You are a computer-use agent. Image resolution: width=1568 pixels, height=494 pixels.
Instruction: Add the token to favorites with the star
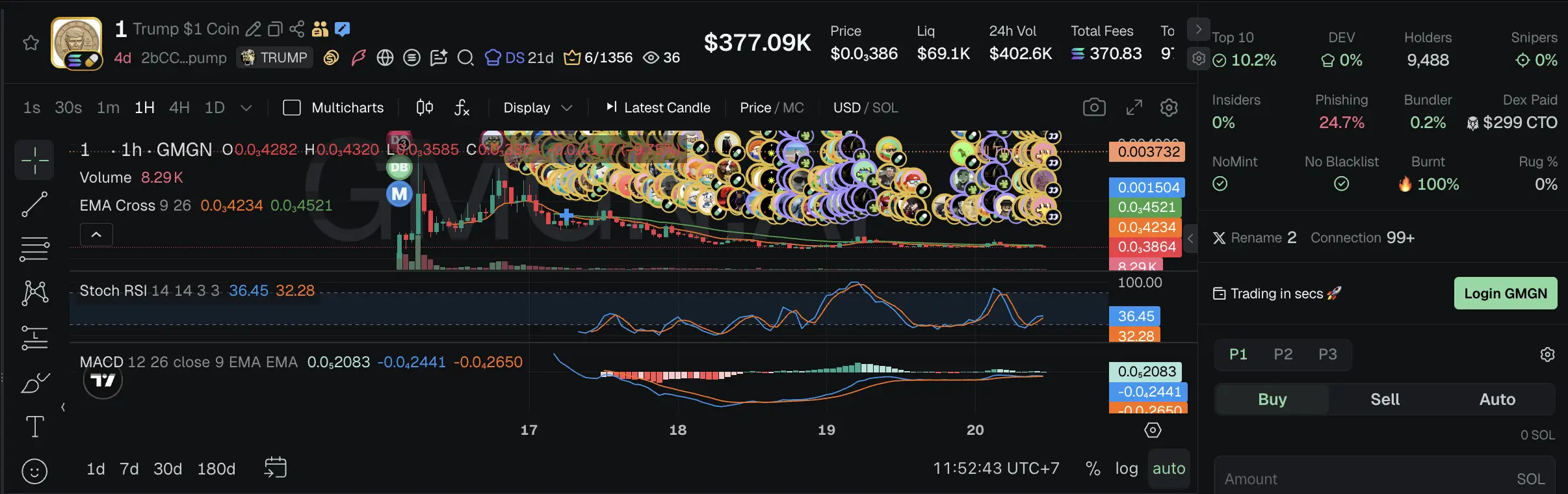coord(31,44)
